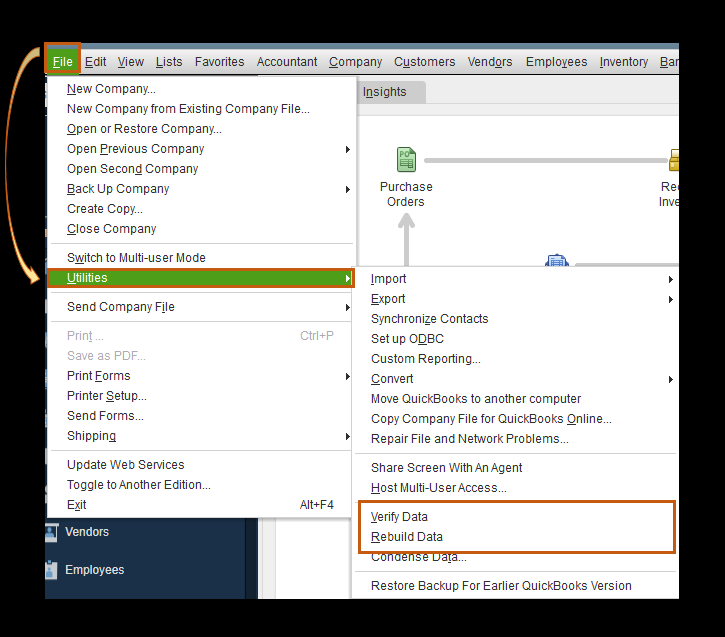Expand Print Forms submenu
This screenshot has width=725, height=637.
coord(201,376)
